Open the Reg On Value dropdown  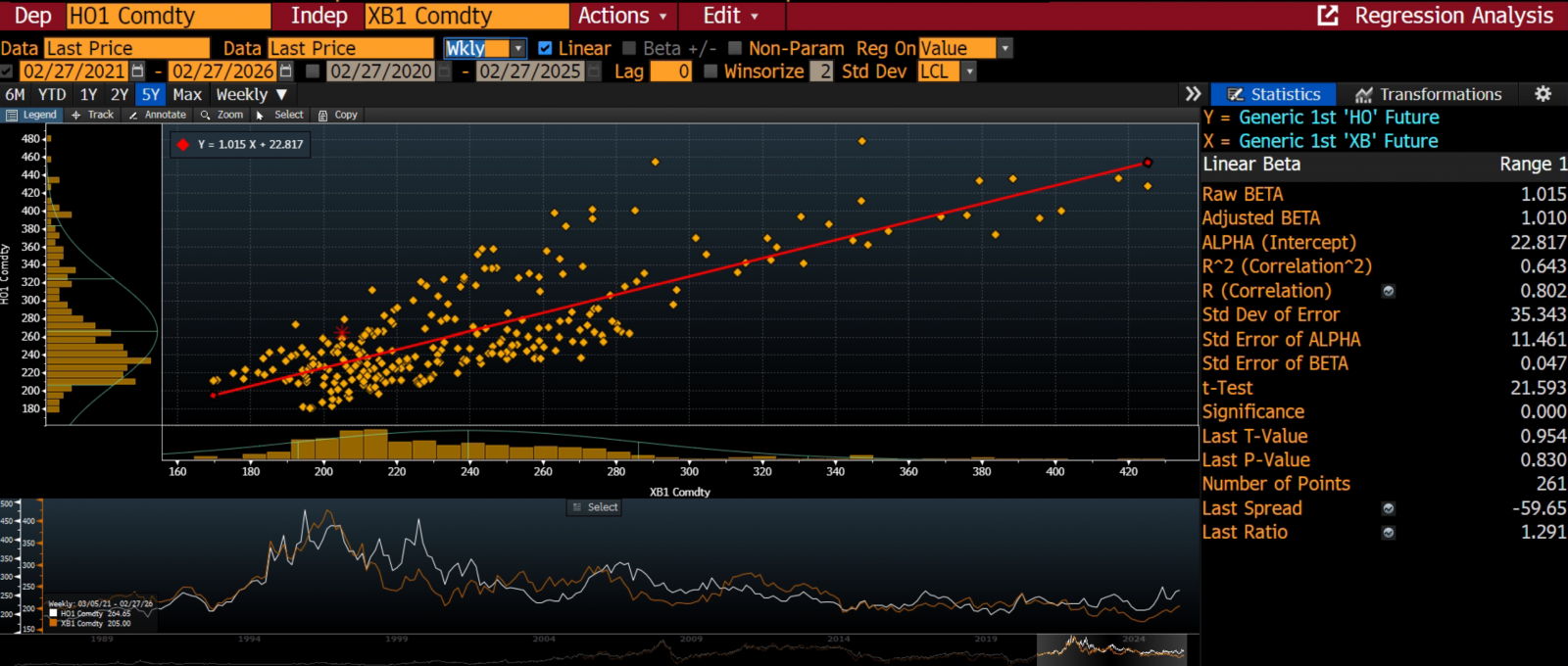pyautogui.click(x=1004, y=48)
